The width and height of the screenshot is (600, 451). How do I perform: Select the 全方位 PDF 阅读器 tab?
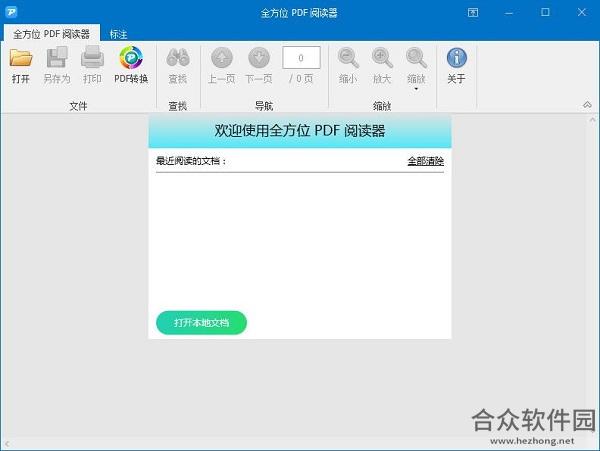[52, 34]
